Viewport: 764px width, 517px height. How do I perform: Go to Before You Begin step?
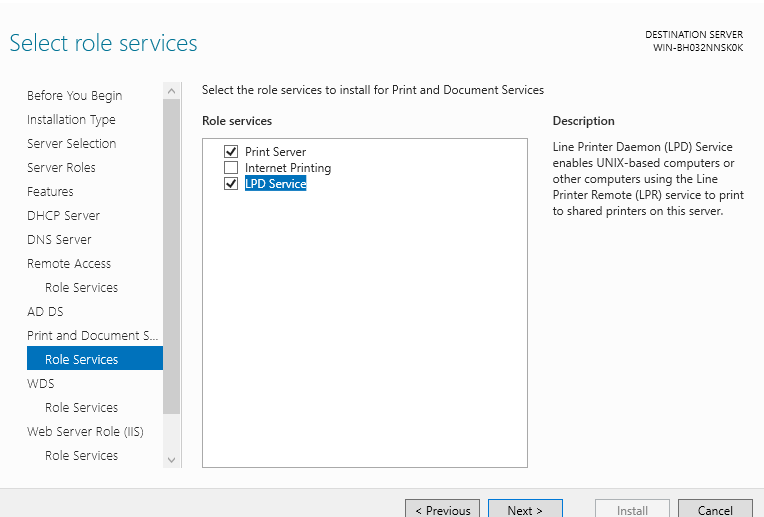click(x=74, y=96)
